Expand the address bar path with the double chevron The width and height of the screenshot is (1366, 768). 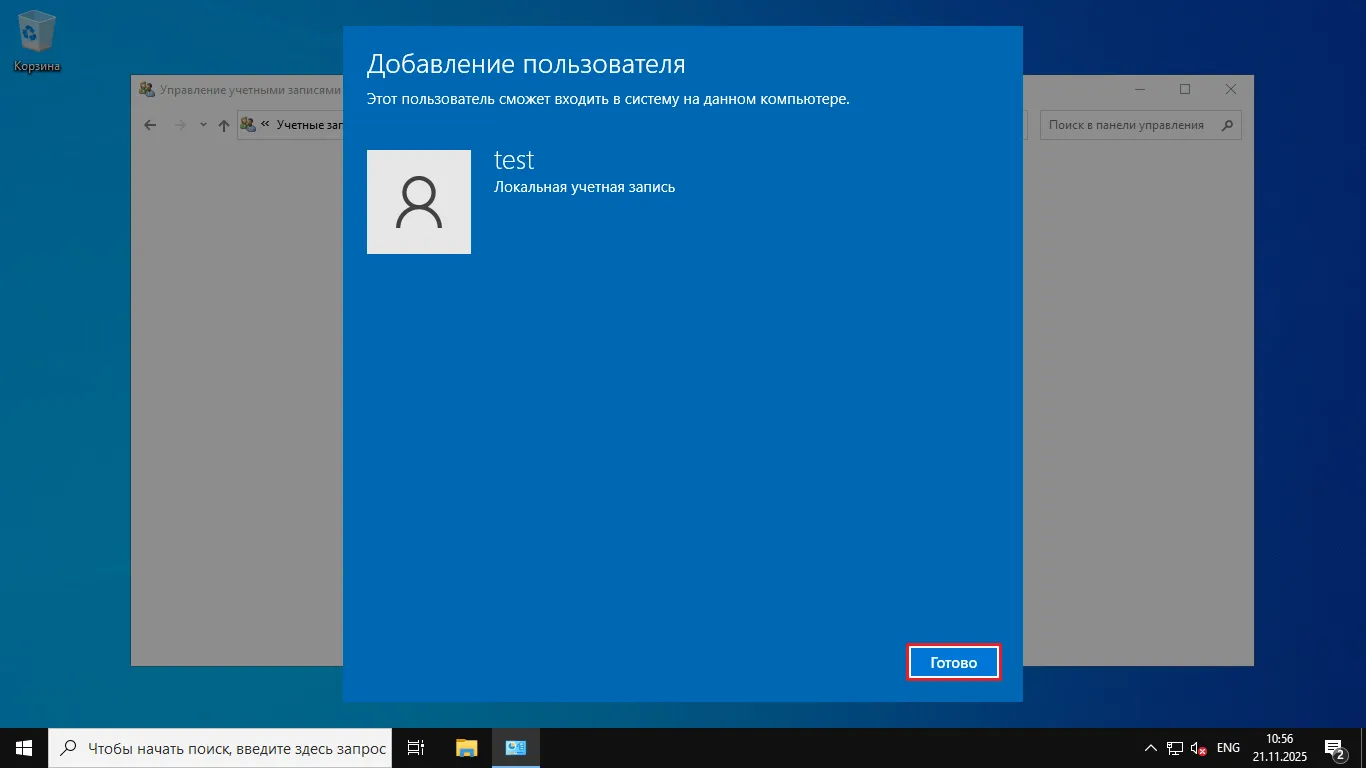[263, 124]
